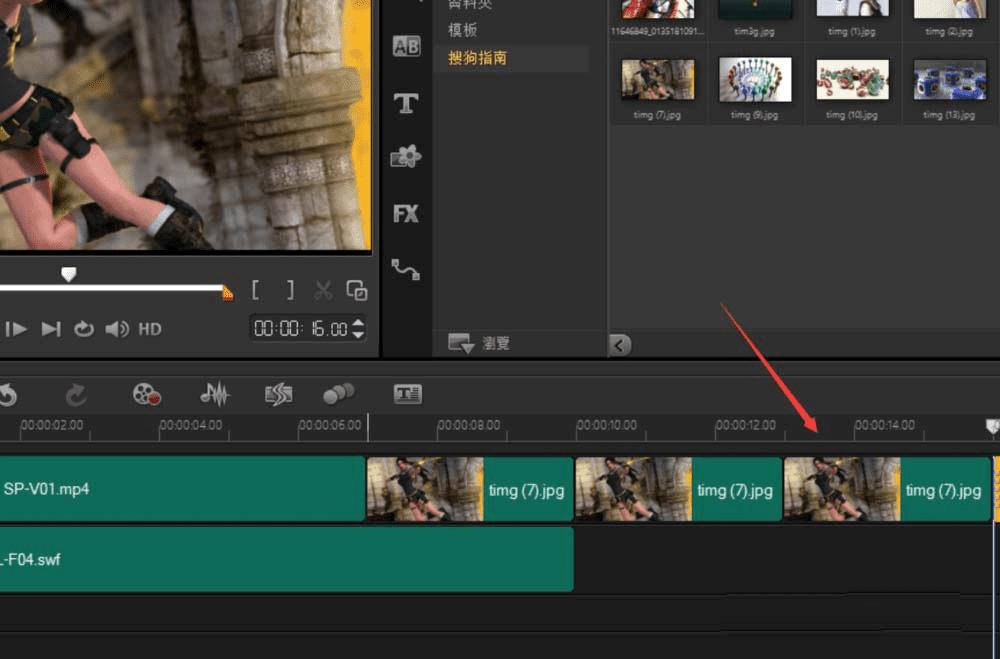Mute the preview volume speaker icon
The height and width of the screenshot is (659, 1000).
click(x=117, y=329)
